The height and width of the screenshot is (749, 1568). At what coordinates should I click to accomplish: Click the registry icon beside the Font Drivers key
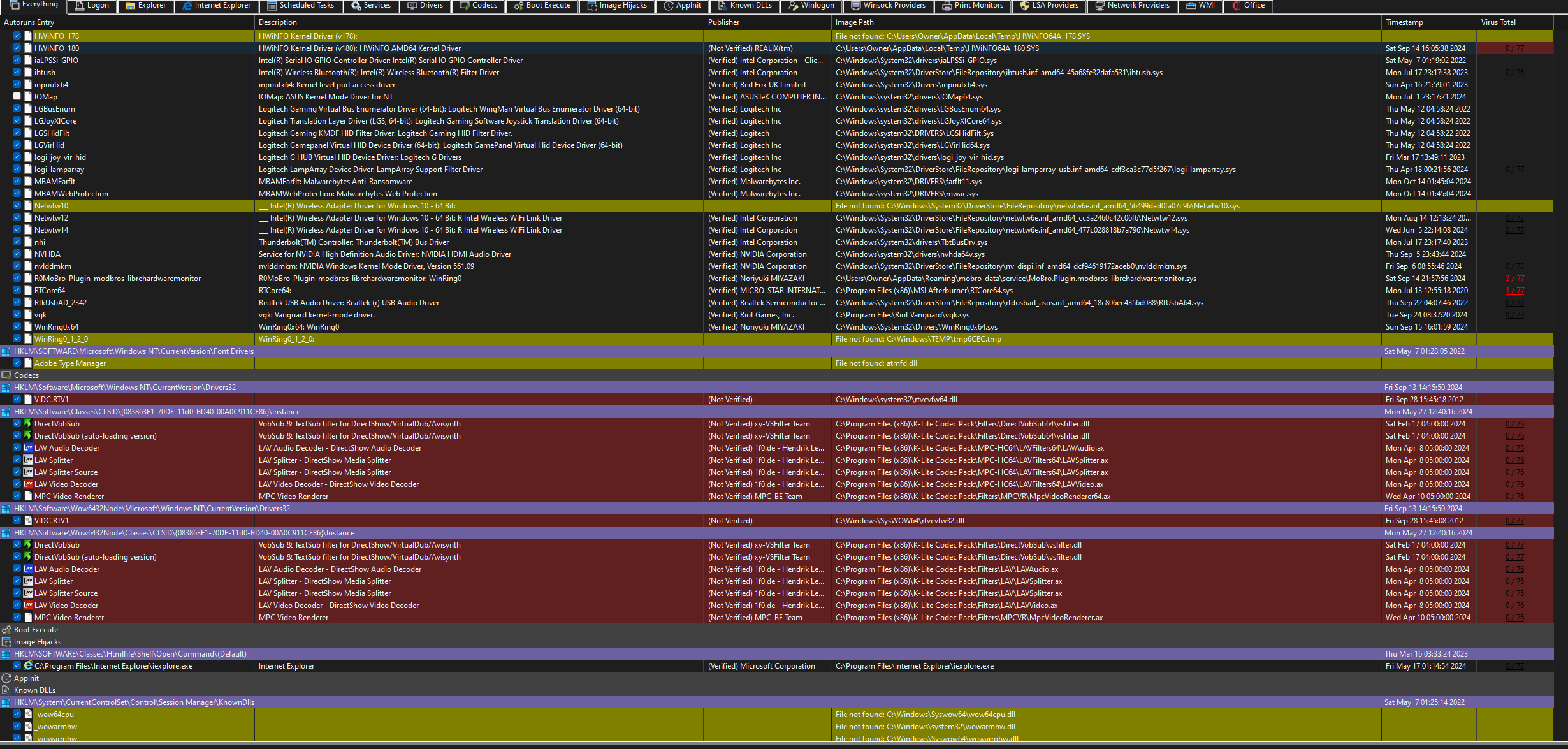6,351
